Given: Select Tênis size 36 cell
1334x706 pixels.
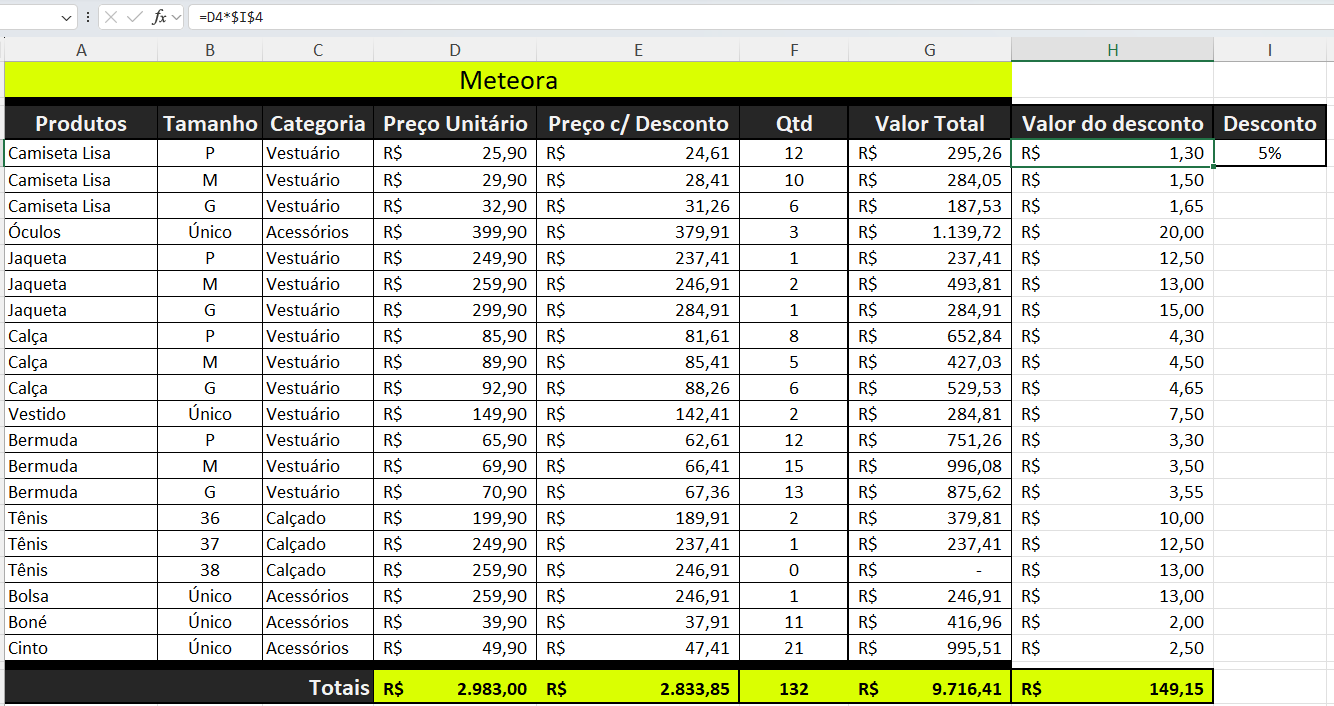Looking at the screenshot, I should click(x=210, y=518).
